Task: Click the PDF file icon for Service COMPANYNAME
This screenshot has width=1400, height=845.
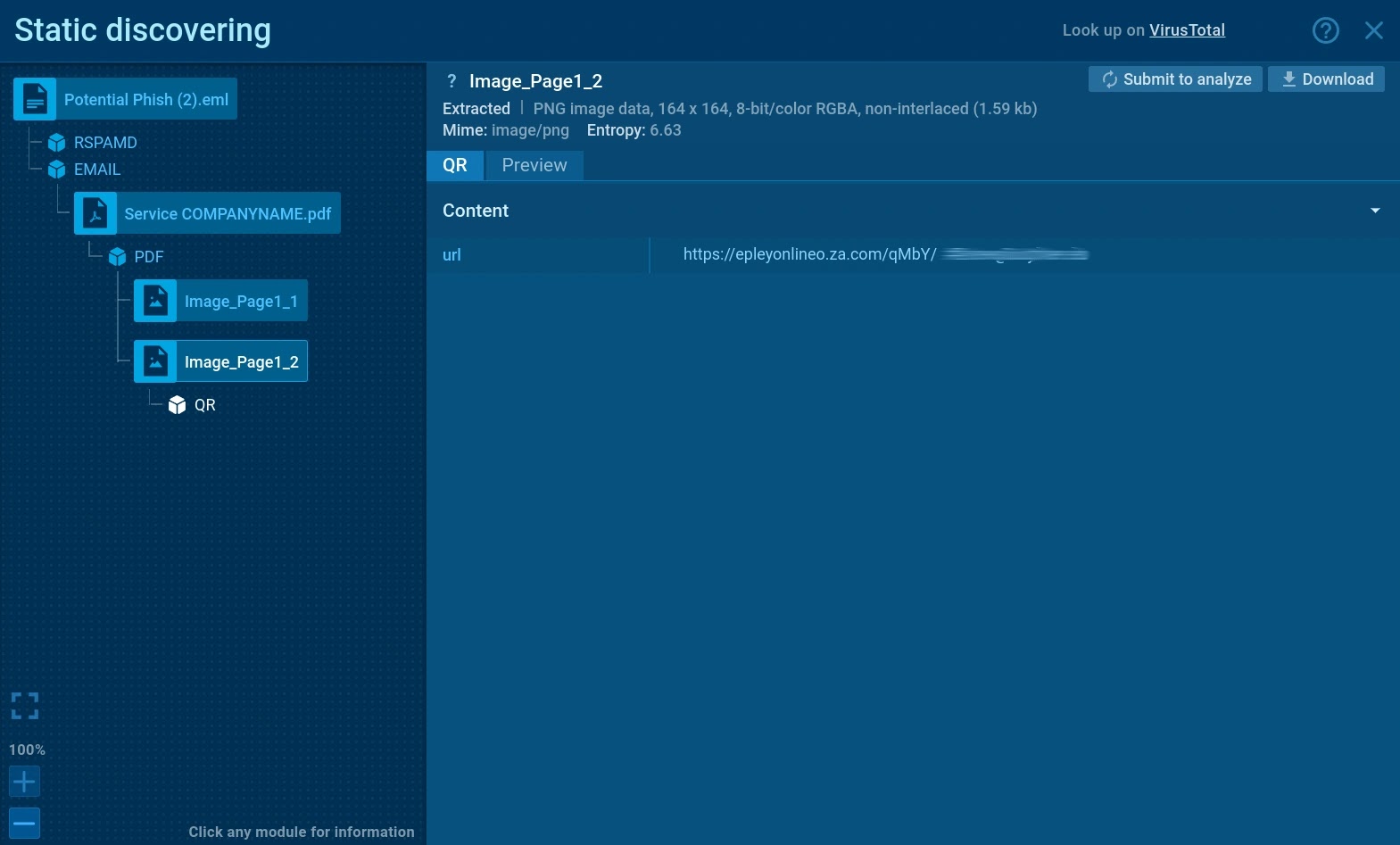Action: click(95, 213)
